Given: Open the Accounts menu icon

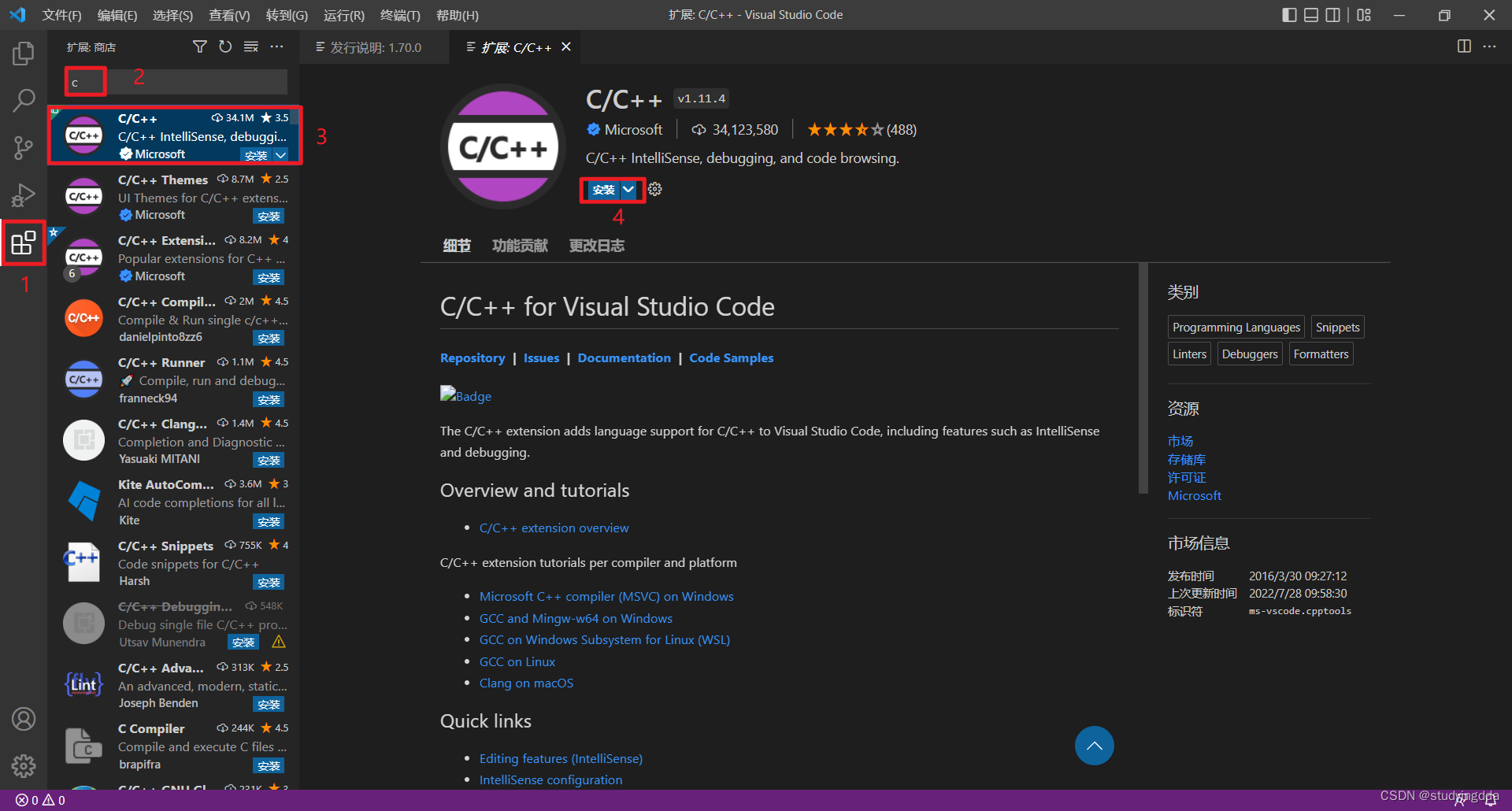Looking at the screenshot, I should click(x=24, y=719).
